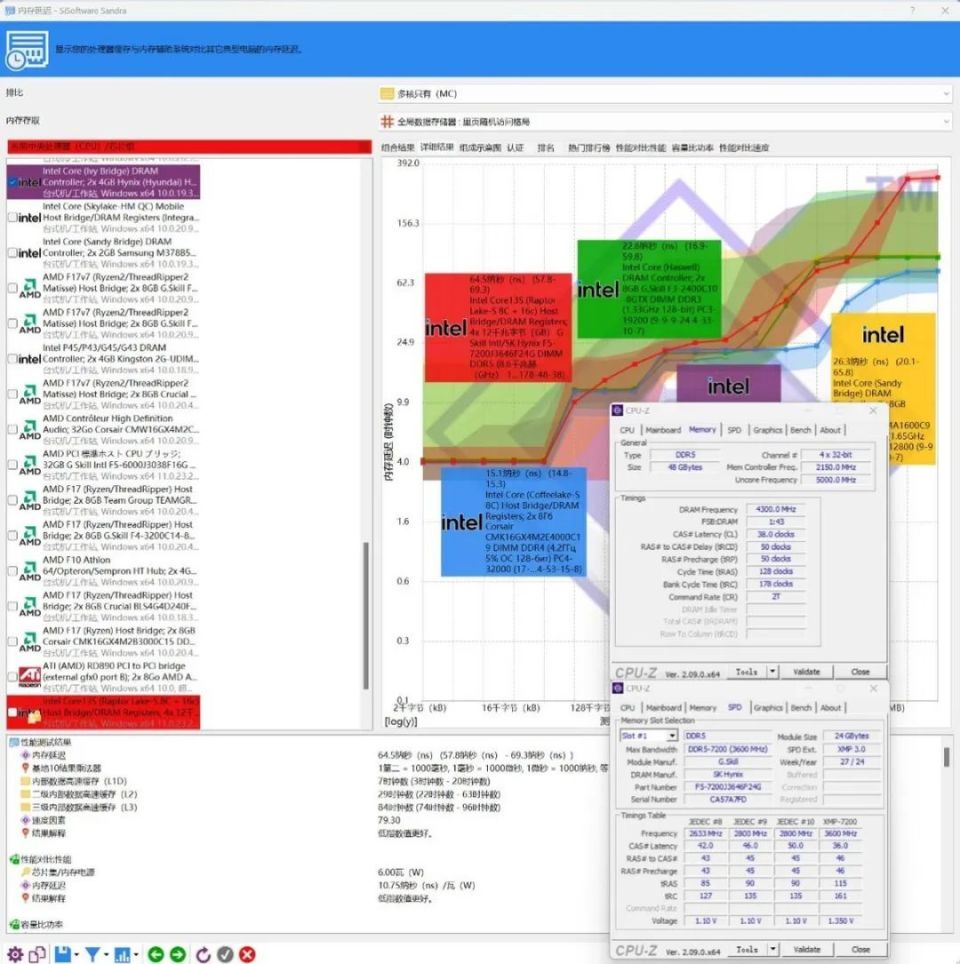
Task: Open Tools dropdown arrow in CPU-Z Memory window
Action: click(772, 672)
